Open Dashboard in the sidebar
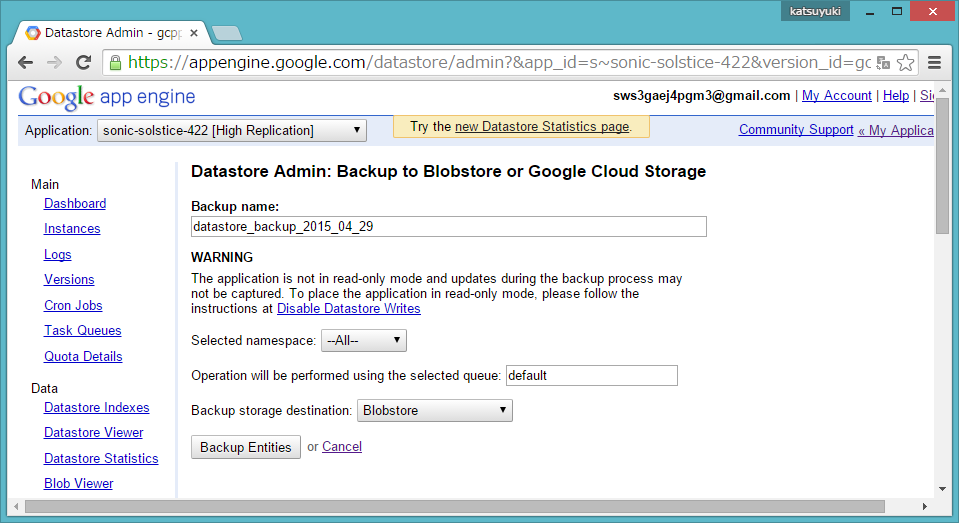This screenshot has height=523, width=959. [75, 204]
